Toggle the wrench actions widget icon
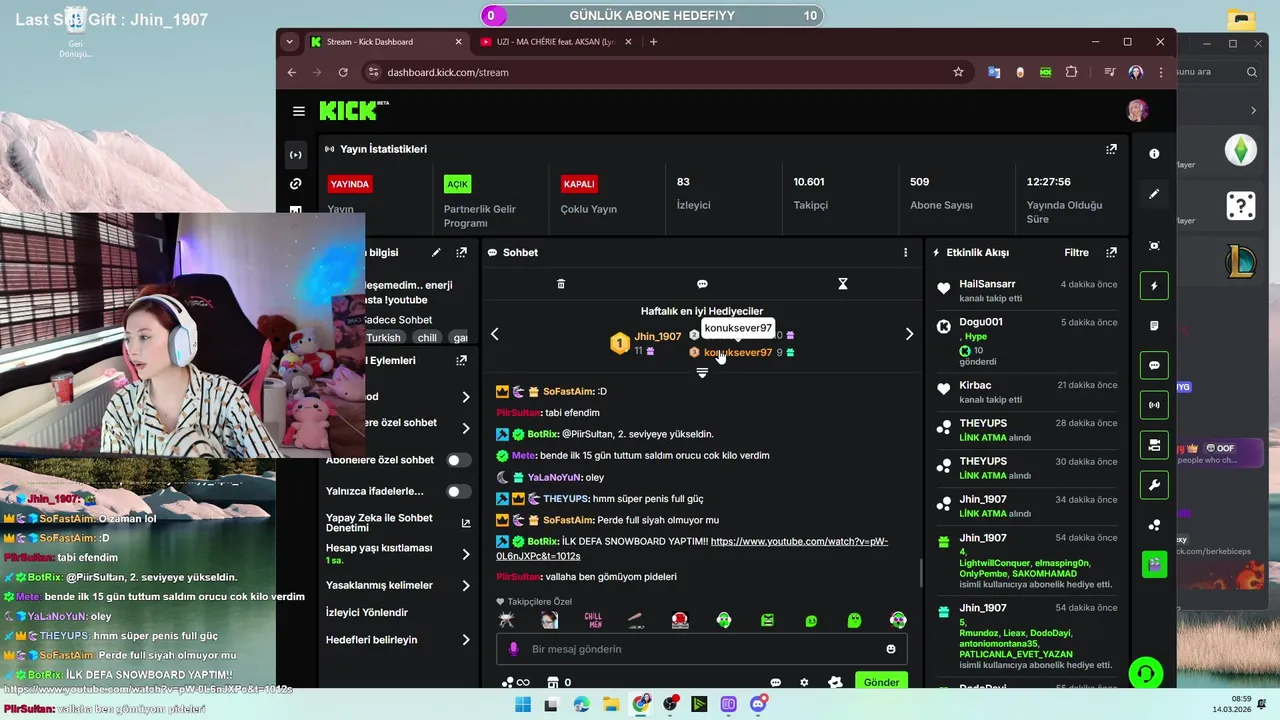The height and width of the screenshot is (720, 1280). (x=1154, y=485)
